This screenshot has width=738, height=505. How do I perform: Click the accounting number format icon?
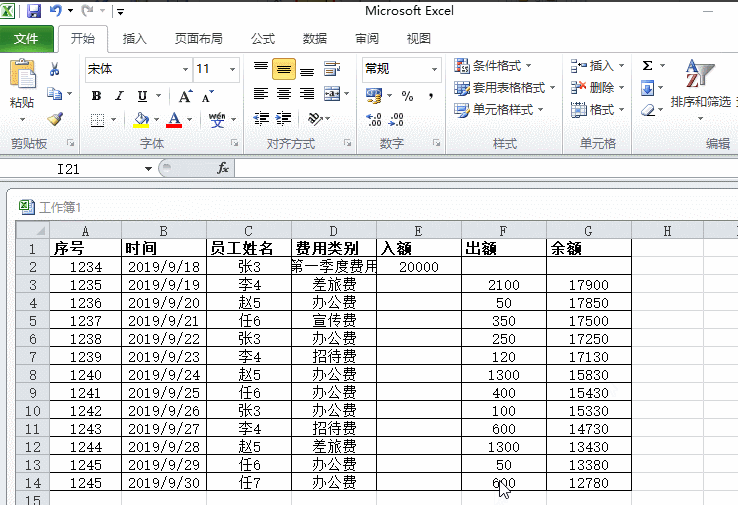374,96
